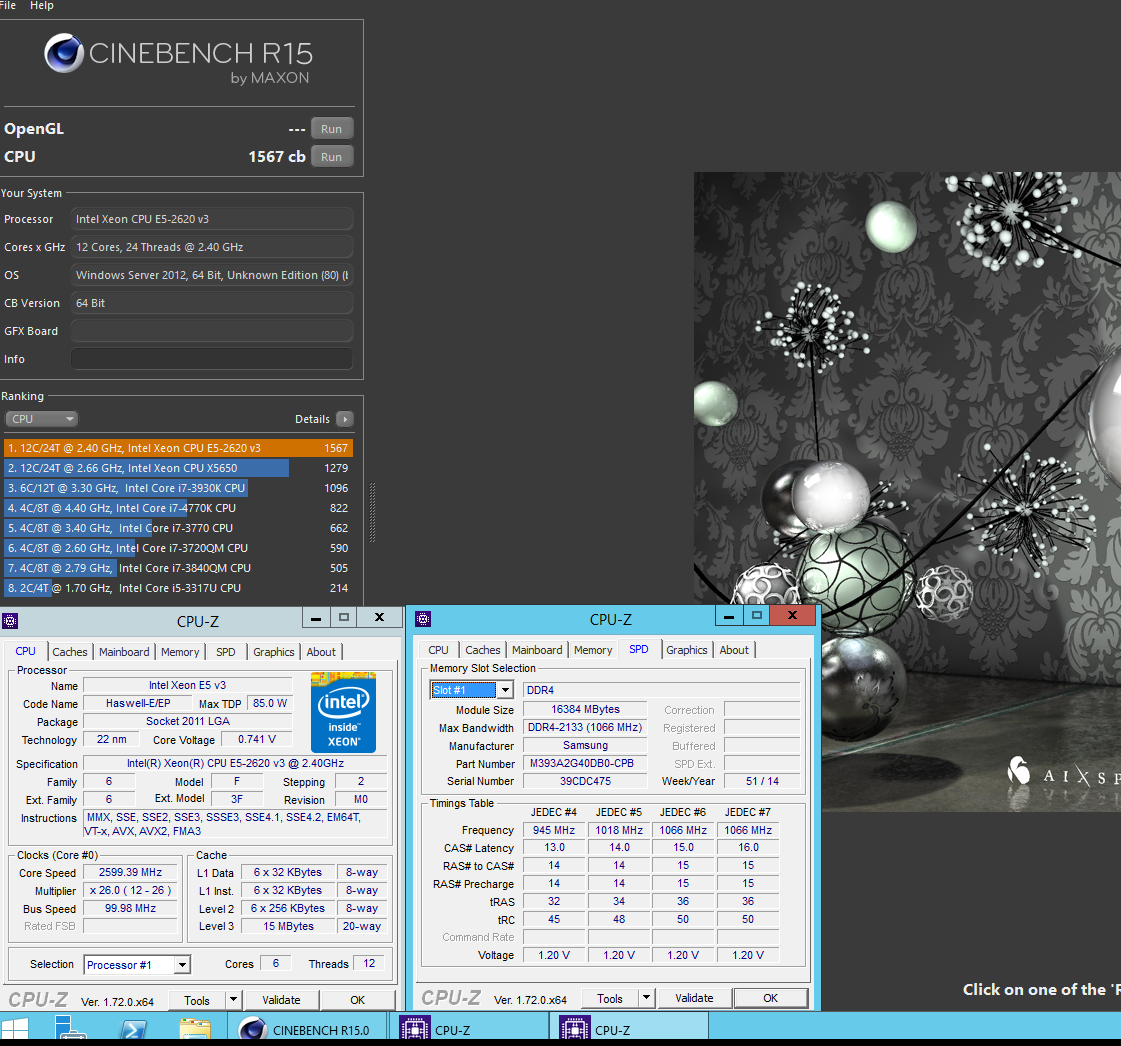Viewport: 1121px width, 1046px height.
Task: Switch to About tab in left CPU-Z
Action: coord(321,652)
